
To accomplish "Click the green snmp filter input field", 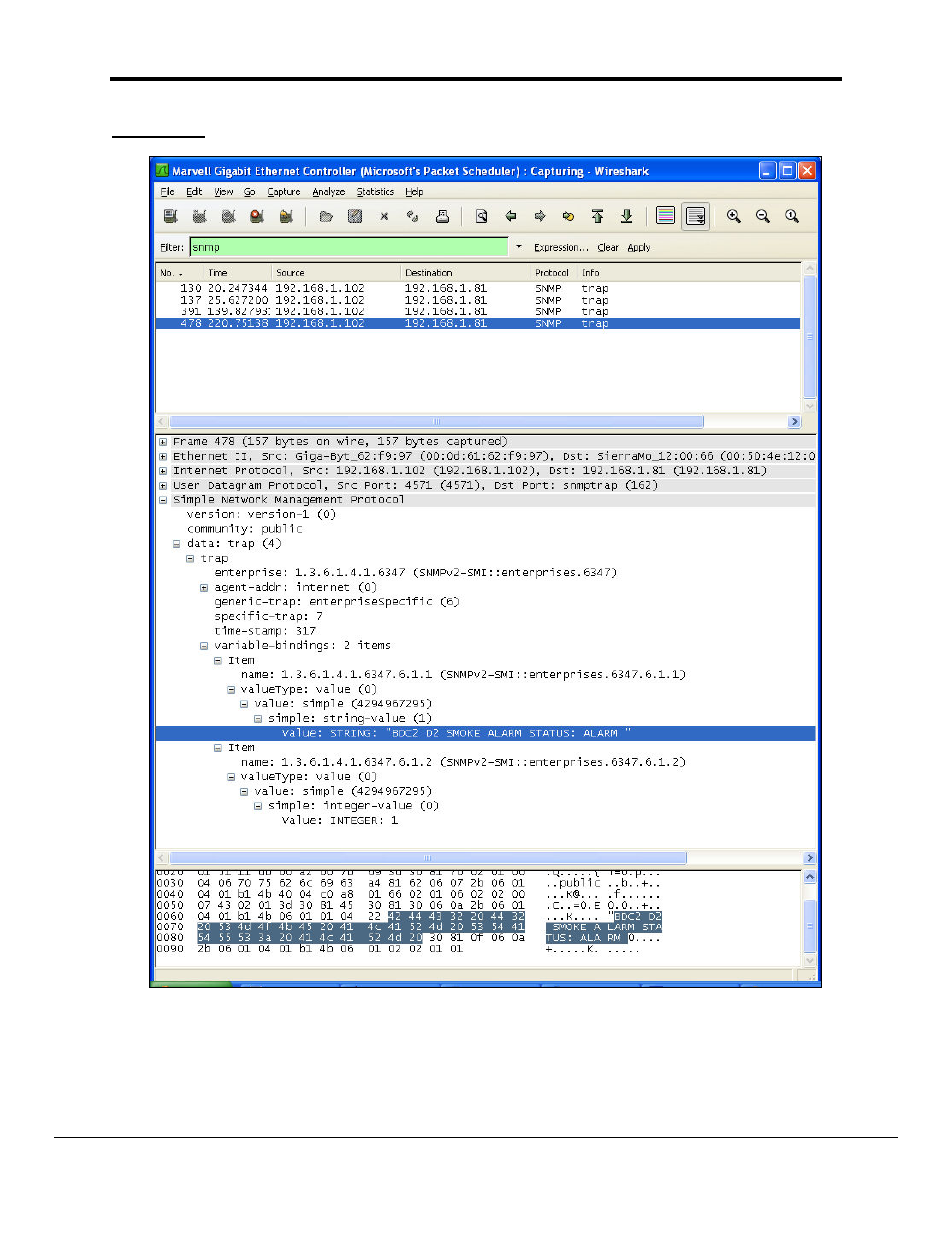I will (349, 247).
